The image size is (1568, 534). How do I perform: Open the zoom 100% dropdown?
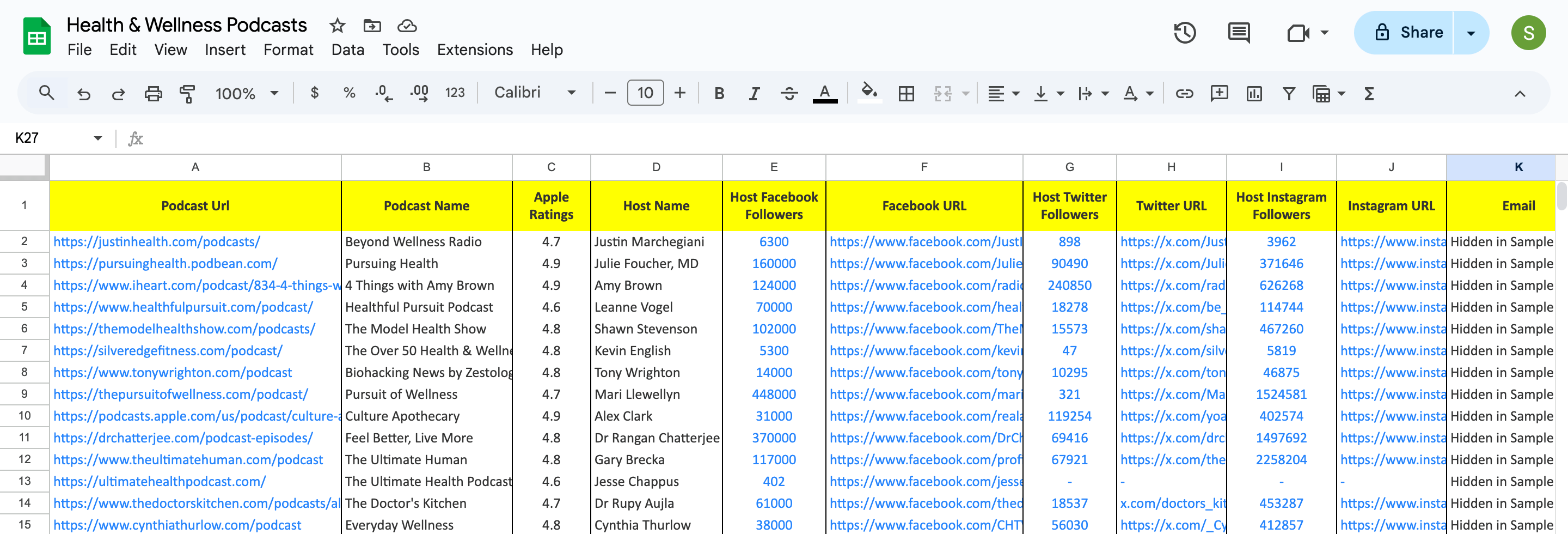(247, 93)
